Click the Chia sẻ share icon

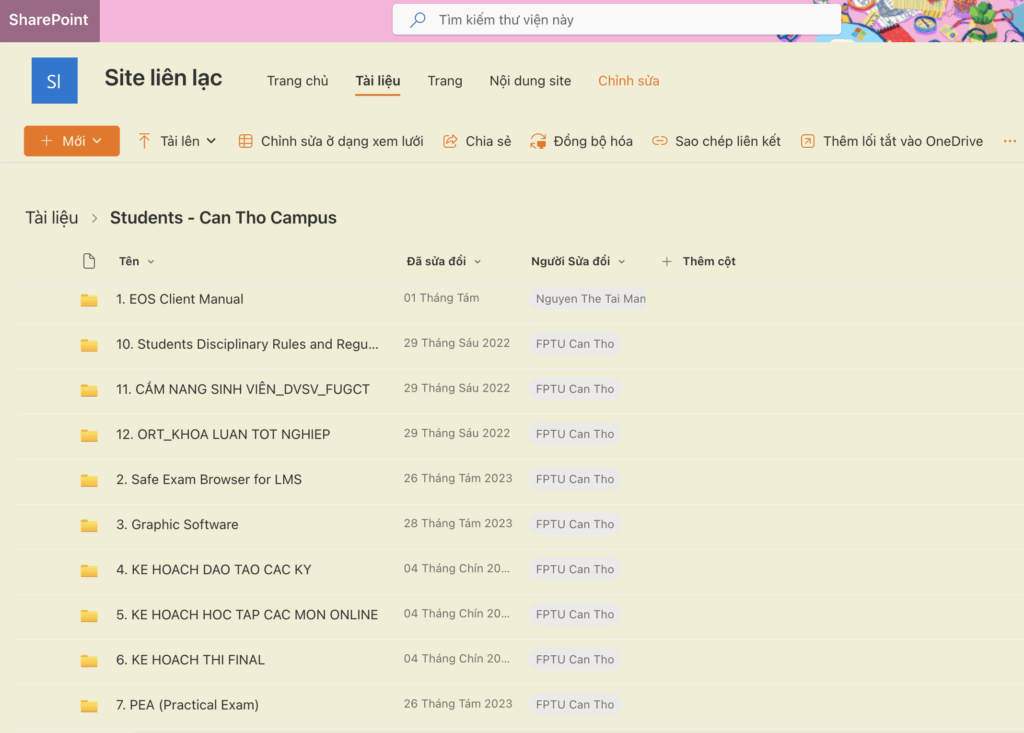450,141
